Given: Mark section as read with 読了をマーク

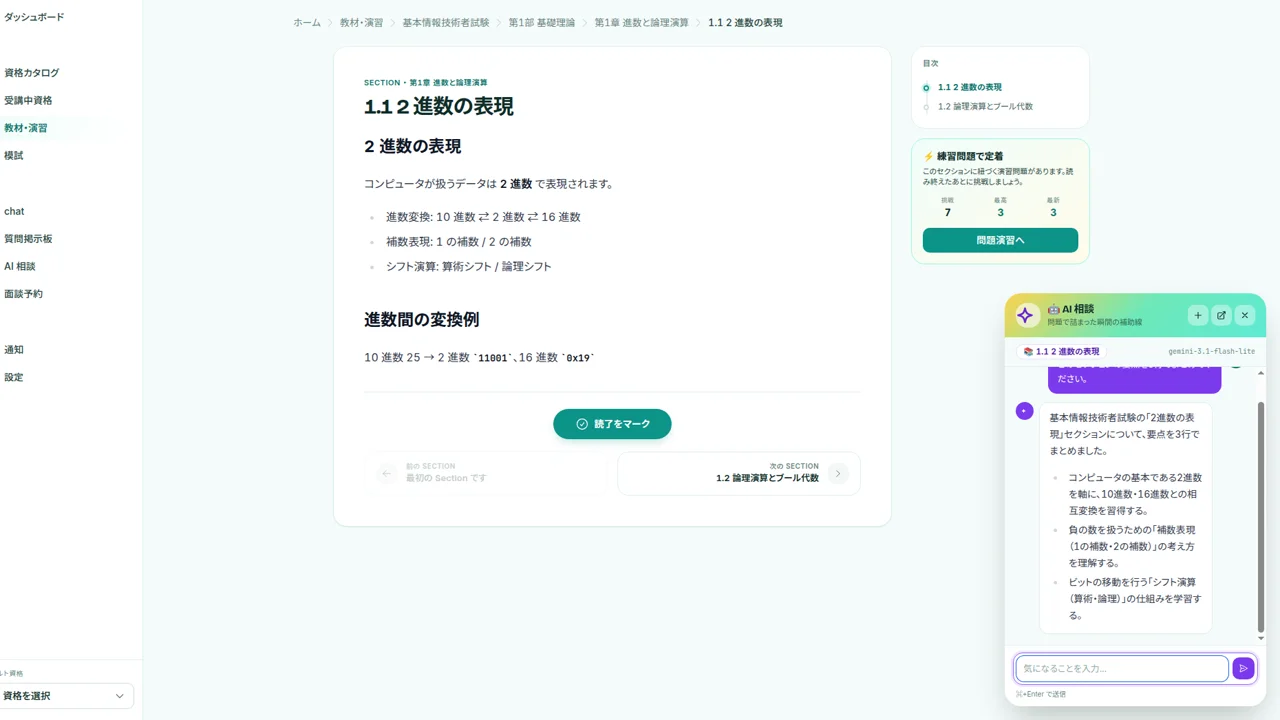Looking at the screenshot, I should (612, 424).
